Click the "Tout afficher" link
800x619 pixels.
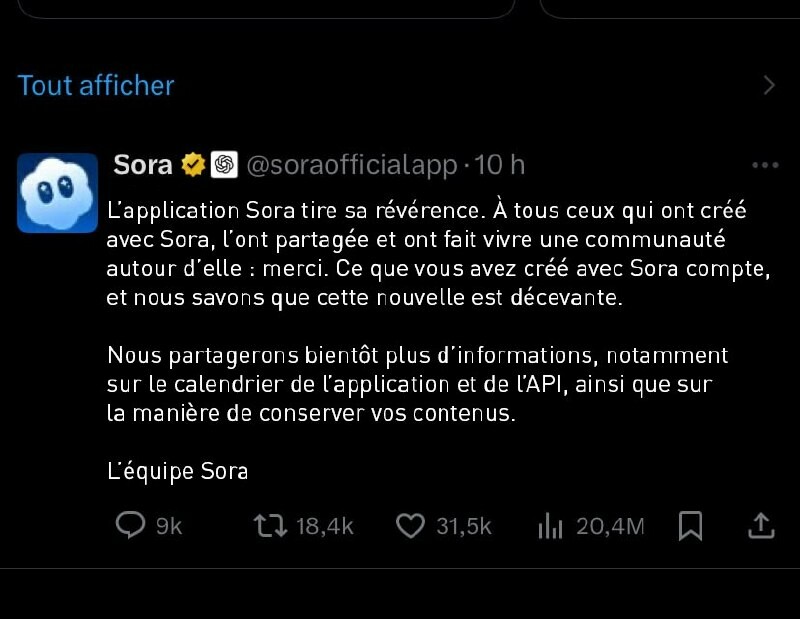click(x=96, y=85)
